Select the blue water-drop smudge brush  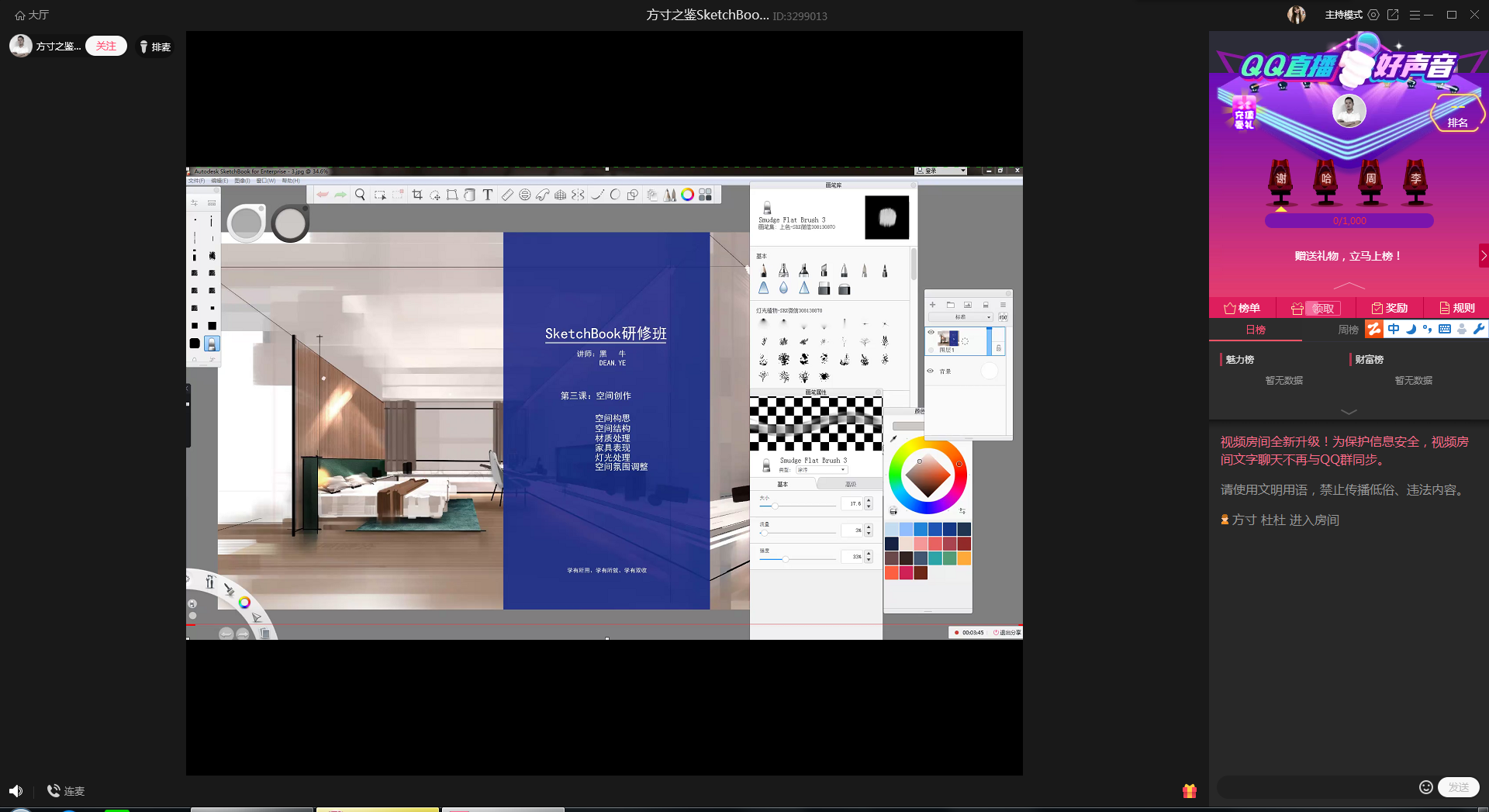(x=783, y=289)
